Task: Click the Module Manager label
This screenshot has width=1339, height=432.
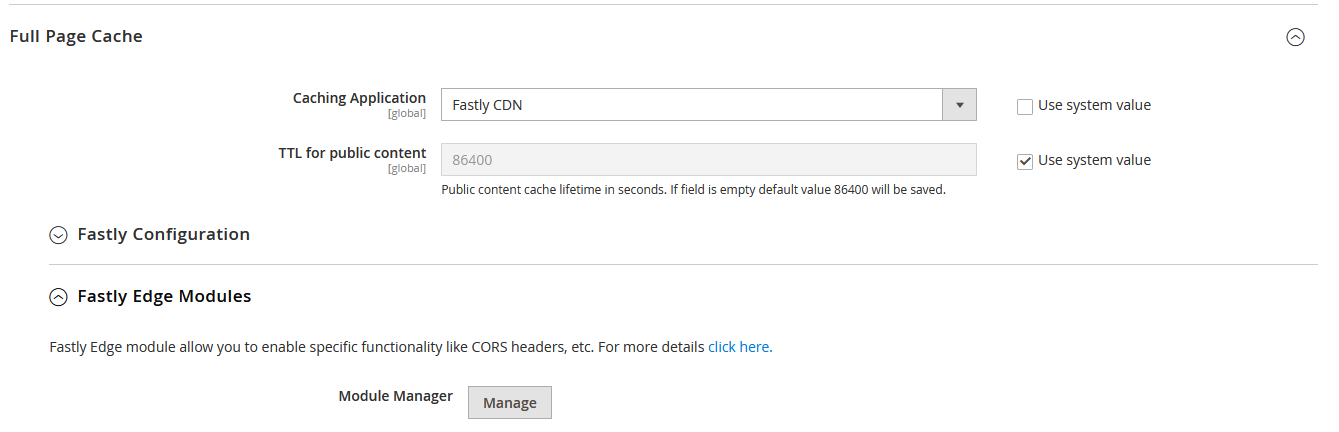Action: (x=395, y=396)
